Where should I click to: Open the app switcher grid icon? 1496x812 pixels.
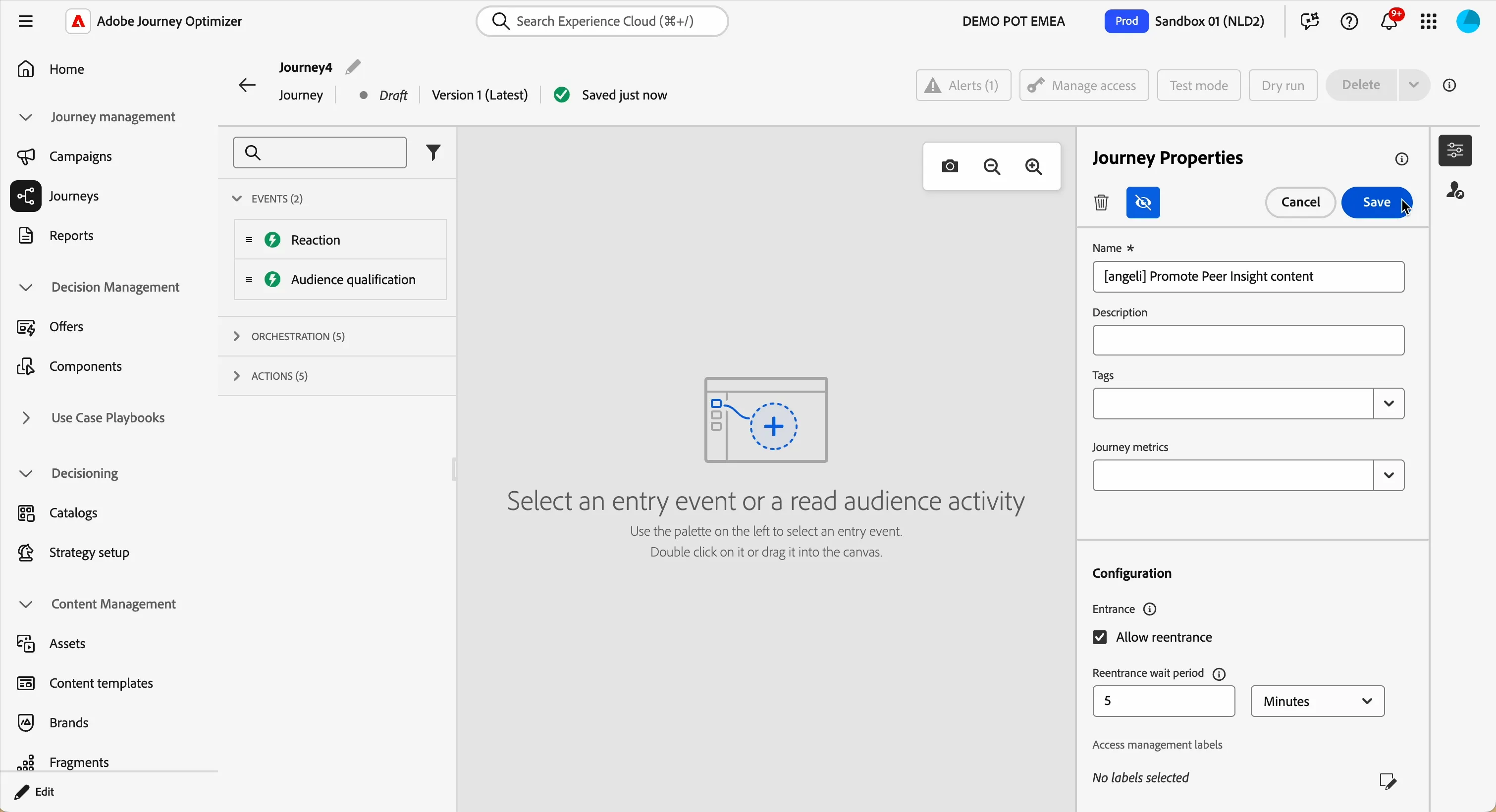1429,21
